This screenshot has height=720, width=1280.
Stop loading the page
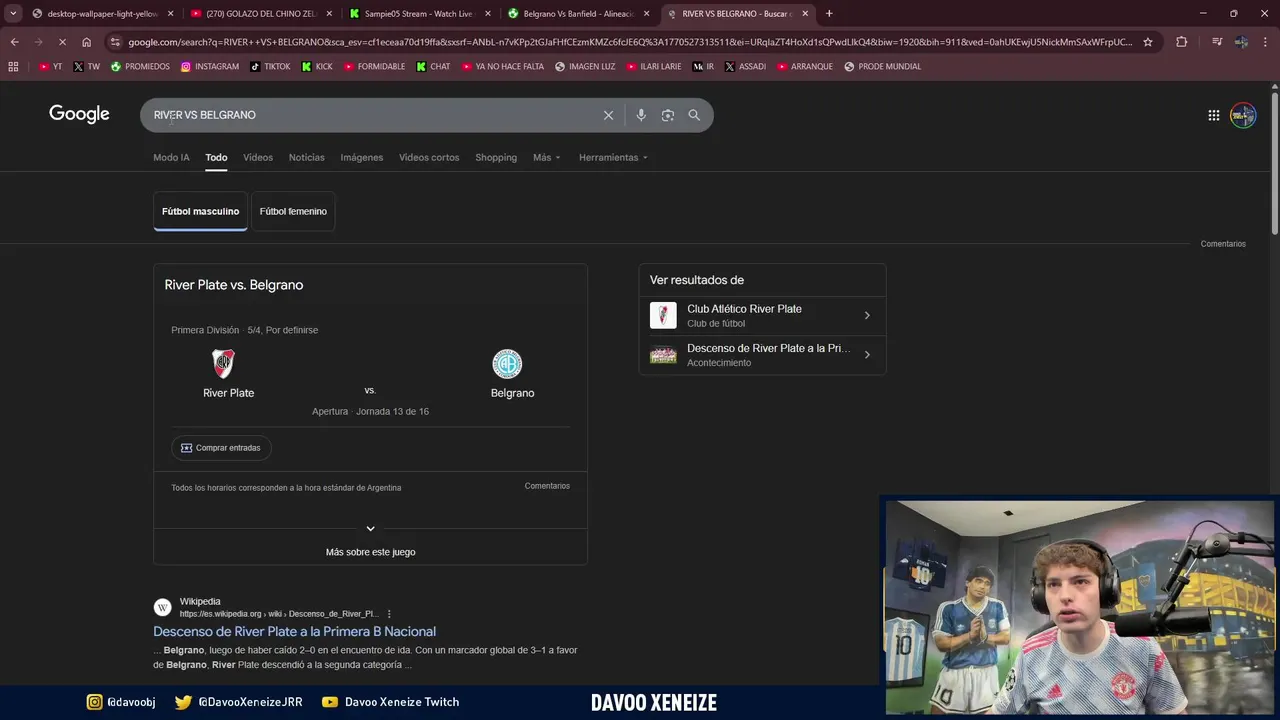tap(62, 42)
